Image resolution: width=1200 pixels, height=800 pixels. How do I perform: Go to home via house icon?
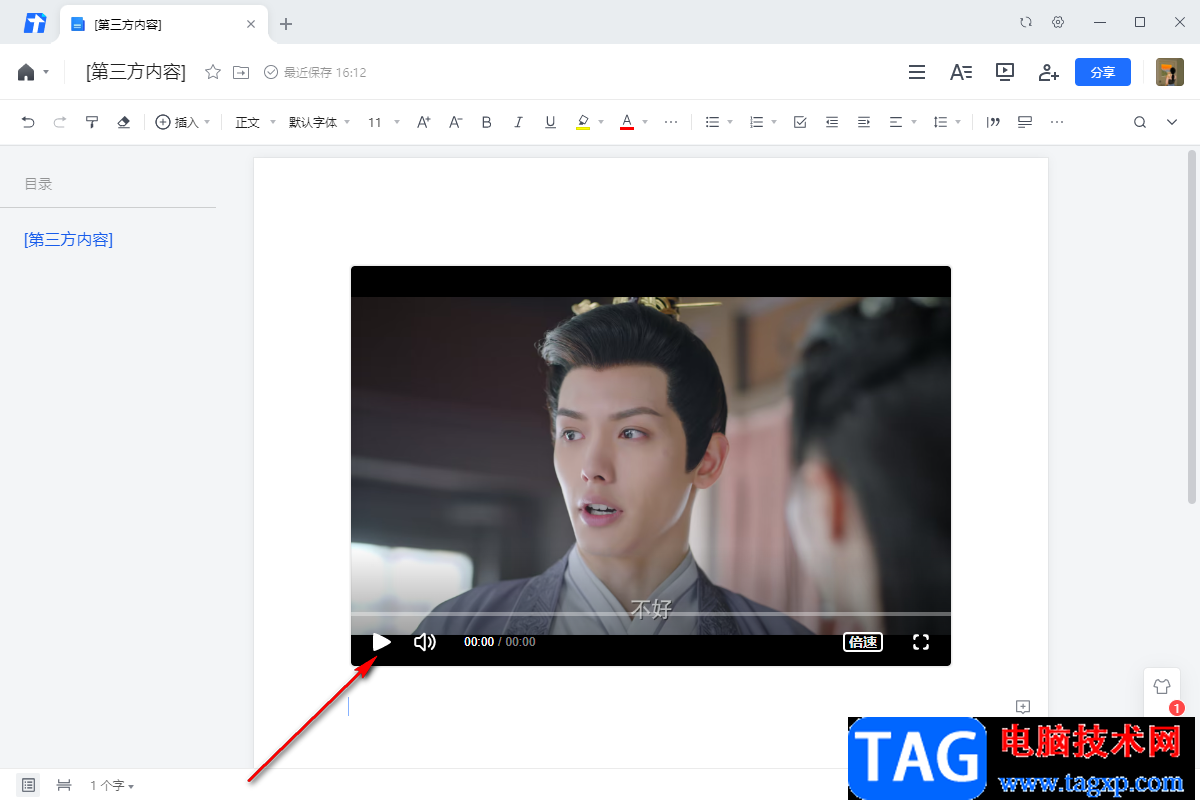pyautogui.click(x=26, y=72)
